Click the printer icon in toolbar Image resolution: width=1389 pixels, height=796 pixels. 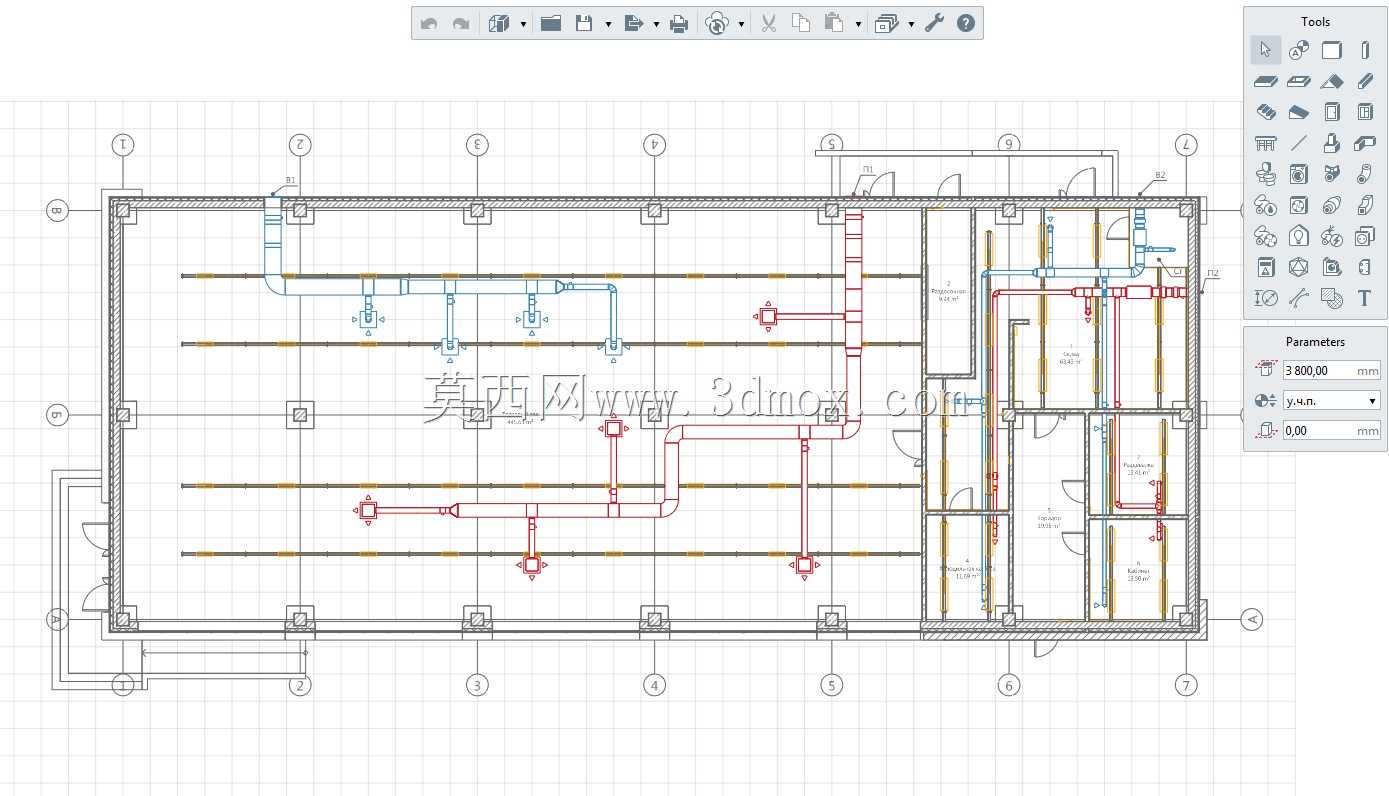tap(678, 23)
